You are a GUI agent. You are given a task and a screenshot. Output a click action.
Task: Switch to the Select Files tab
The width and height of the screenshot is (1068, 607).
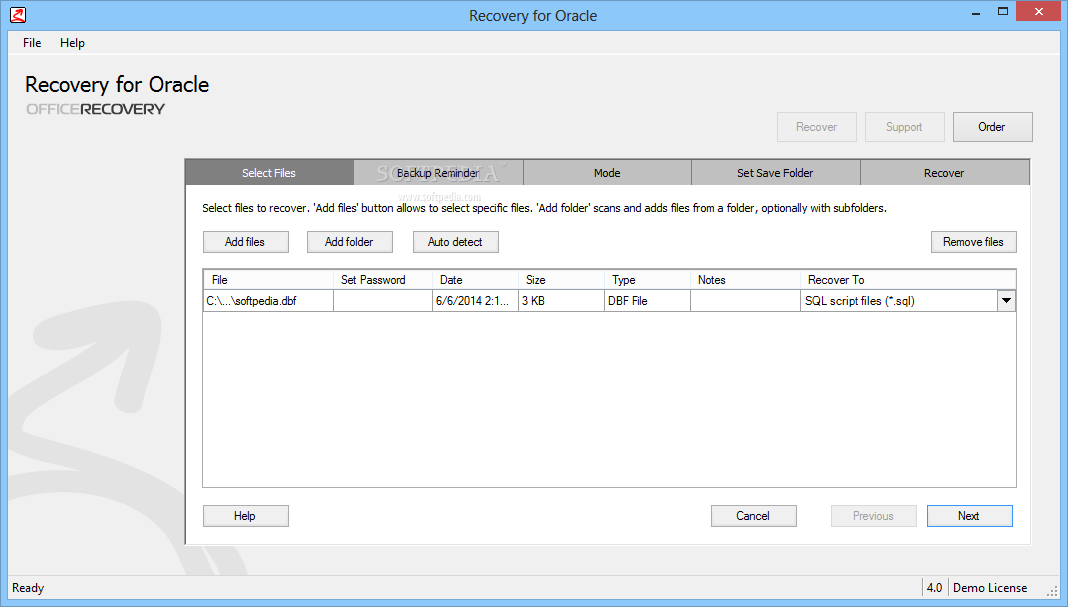pyautogui.click(x=269, y=173)
